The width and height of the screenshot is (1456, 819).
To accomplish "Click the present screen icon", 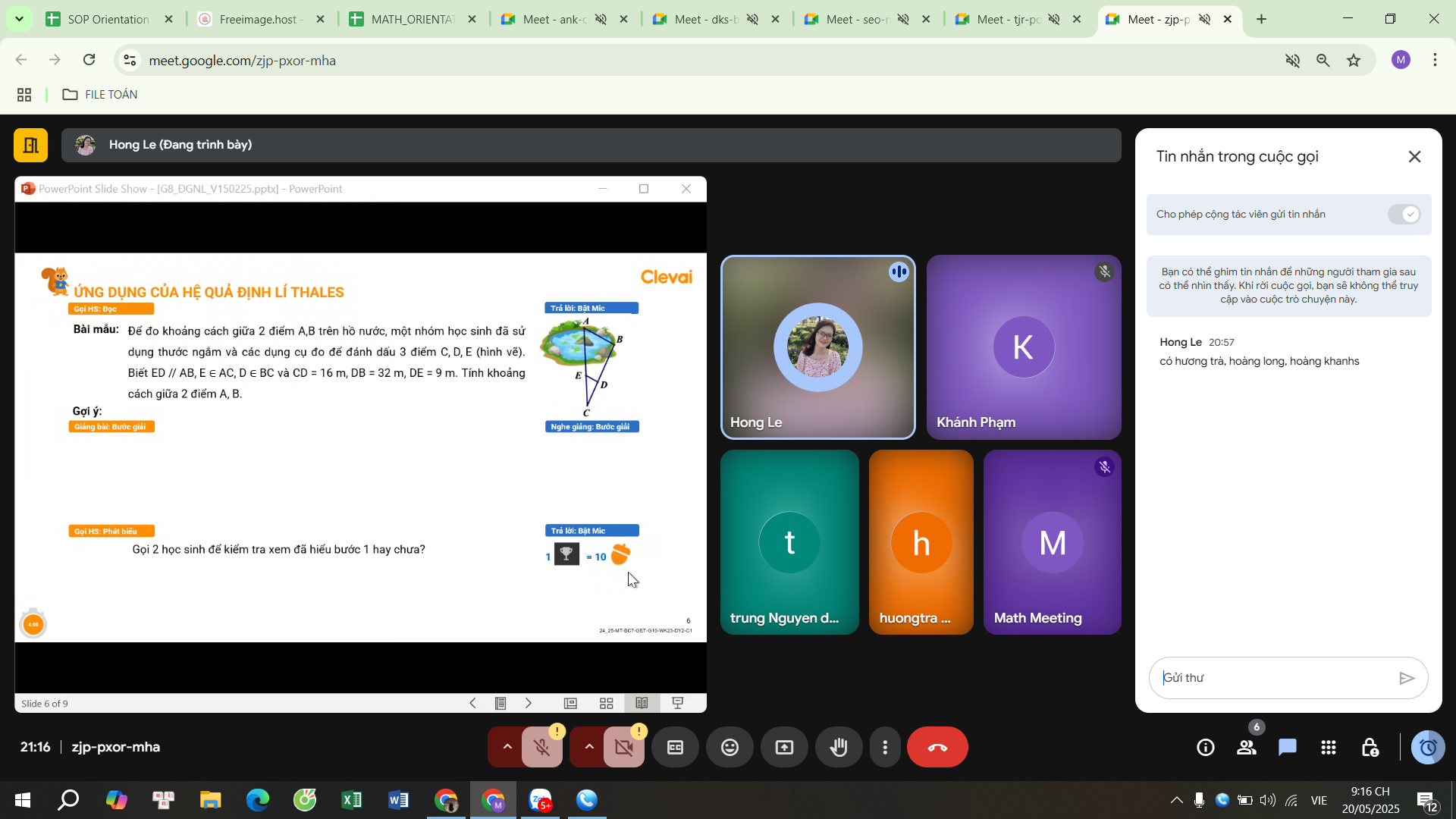I will [x=784, y=748].
